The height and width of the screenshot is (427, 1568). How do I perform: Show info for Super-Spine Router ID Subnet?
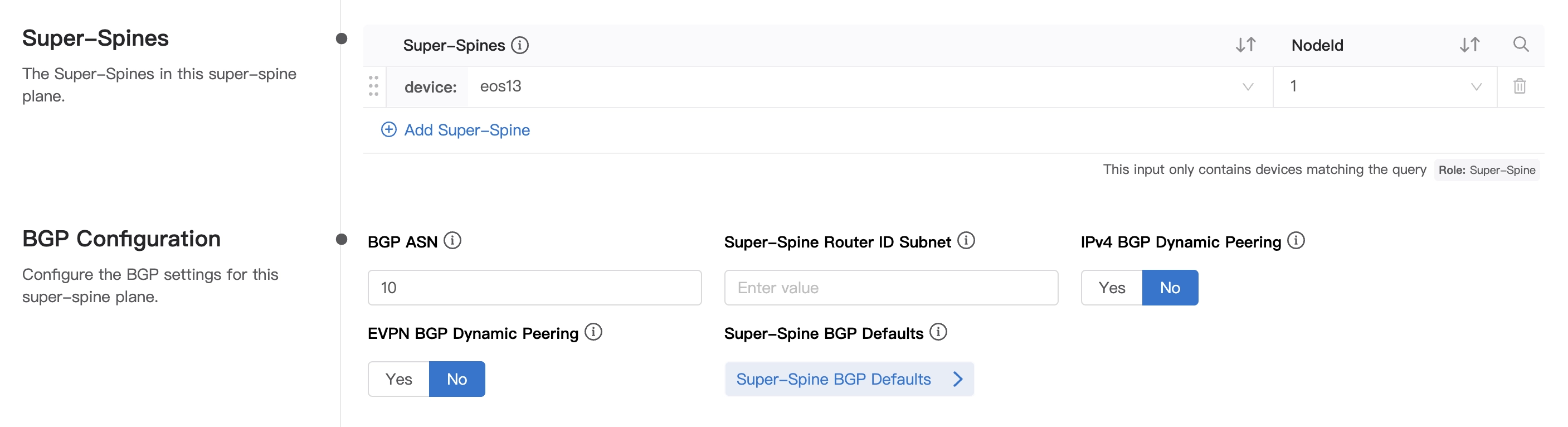(x=966, y=241)
